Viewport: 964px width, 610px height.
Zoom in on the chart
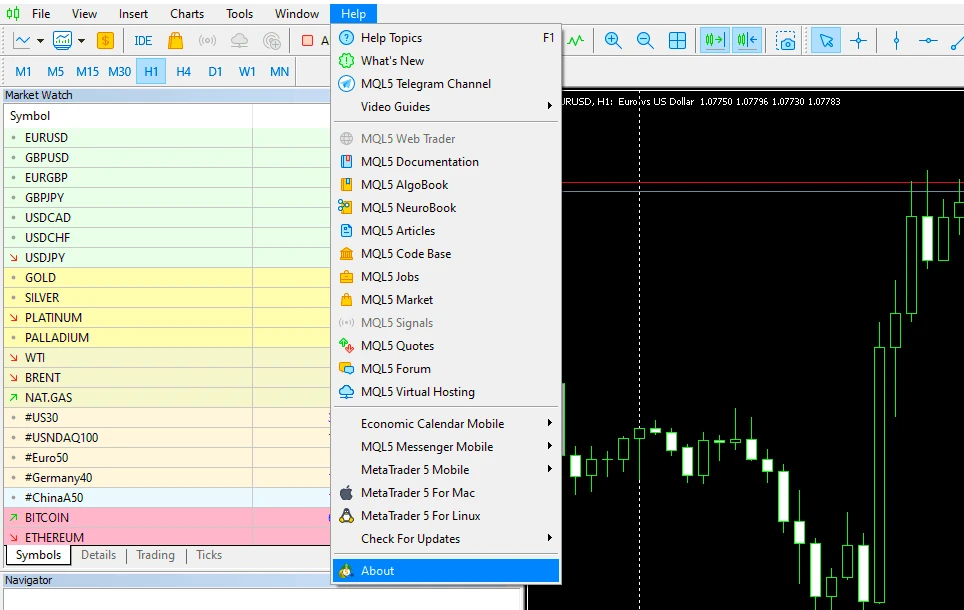click(x=613, y=41)
